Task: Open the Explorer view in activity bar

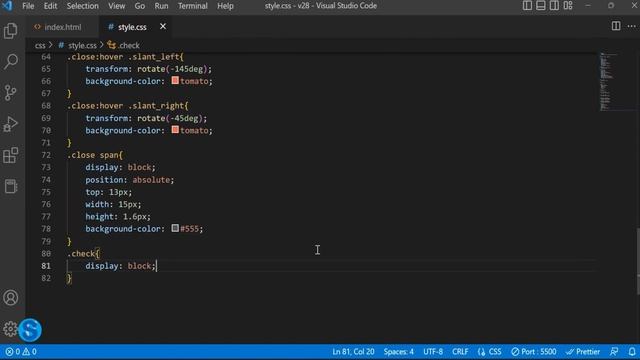Action: pyautogui.click(x=11, y=31)
